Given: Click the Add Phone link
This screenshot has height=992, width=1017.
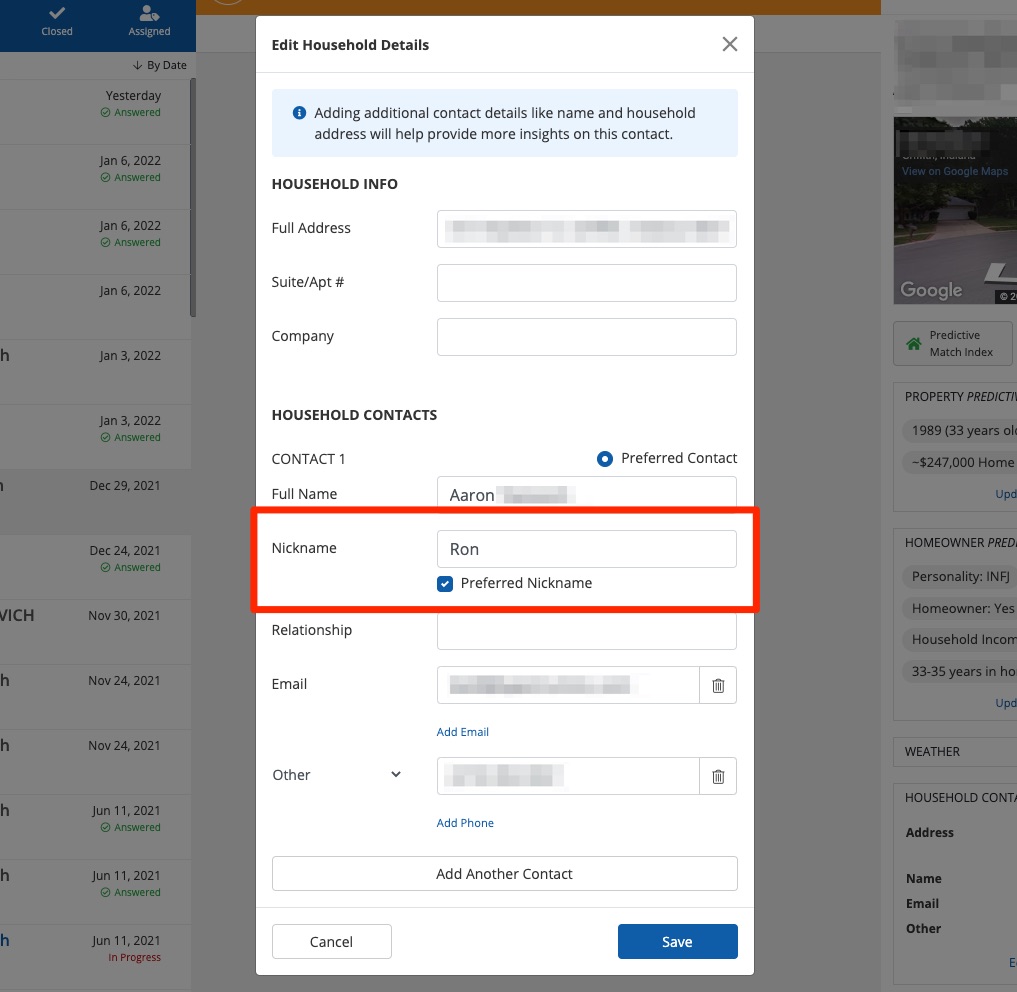Looking at the screenshot, I should tap(465, 823).
